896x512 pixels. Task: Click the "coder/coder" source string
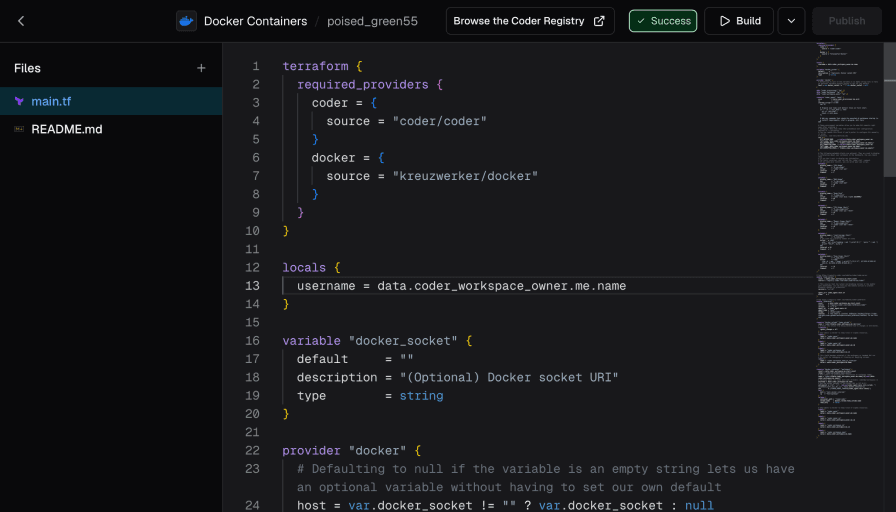(439, 121)
